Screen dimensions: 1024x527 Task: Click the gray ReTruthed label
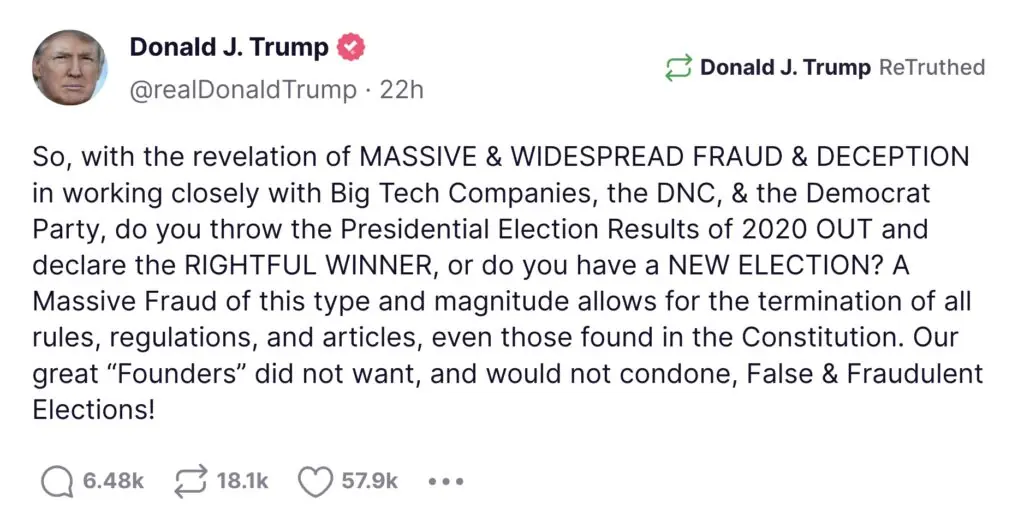[x=932, y=68]
